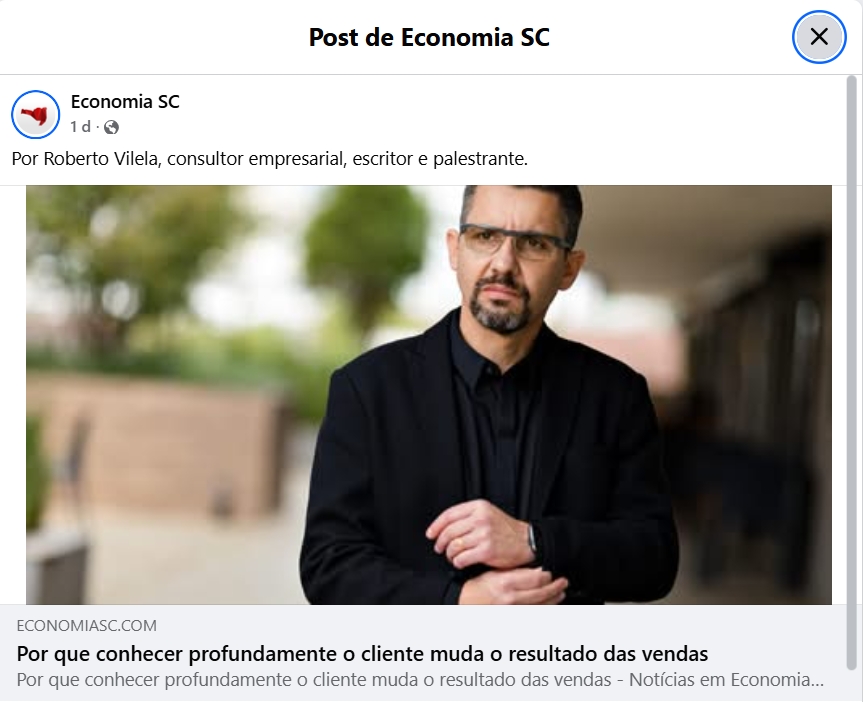This screenshot has width=863, height=702.
Task: Open the article preview photo
Action: (429, 395)
